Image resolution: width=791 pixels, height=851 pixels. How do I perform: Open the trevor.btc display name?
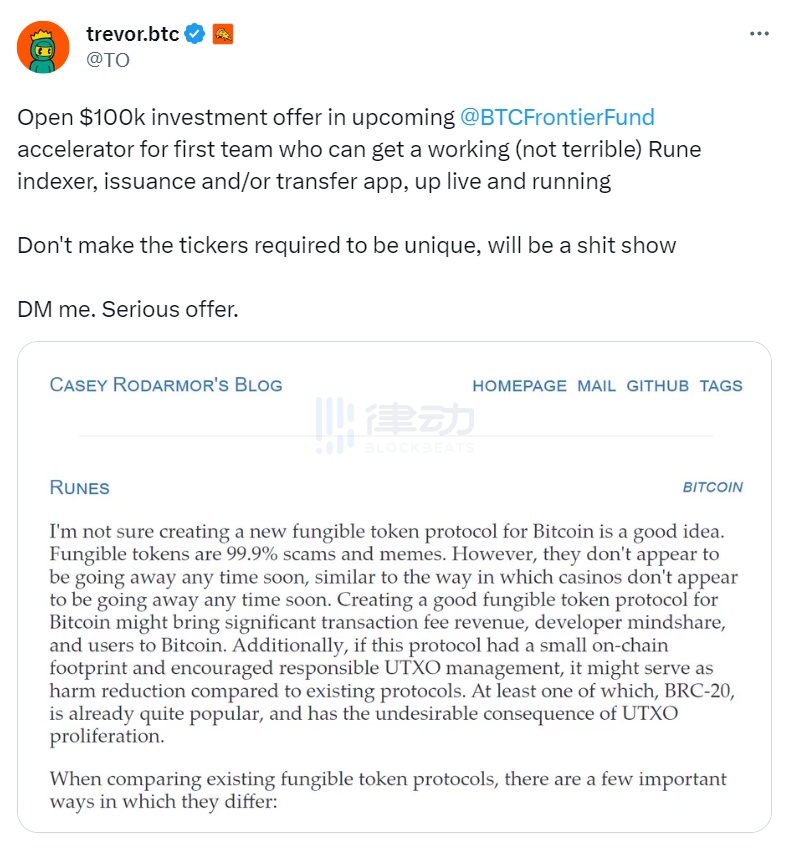coord(132,34)
